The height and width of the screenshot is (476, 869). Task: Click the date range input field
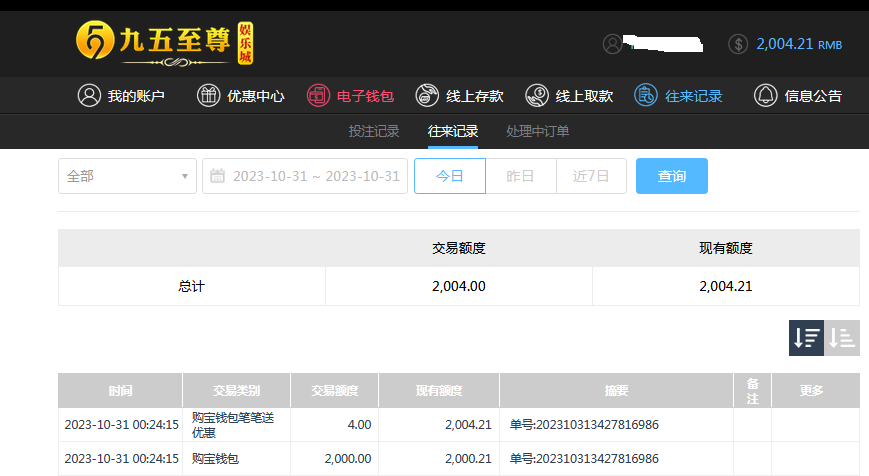click(305, 176)
